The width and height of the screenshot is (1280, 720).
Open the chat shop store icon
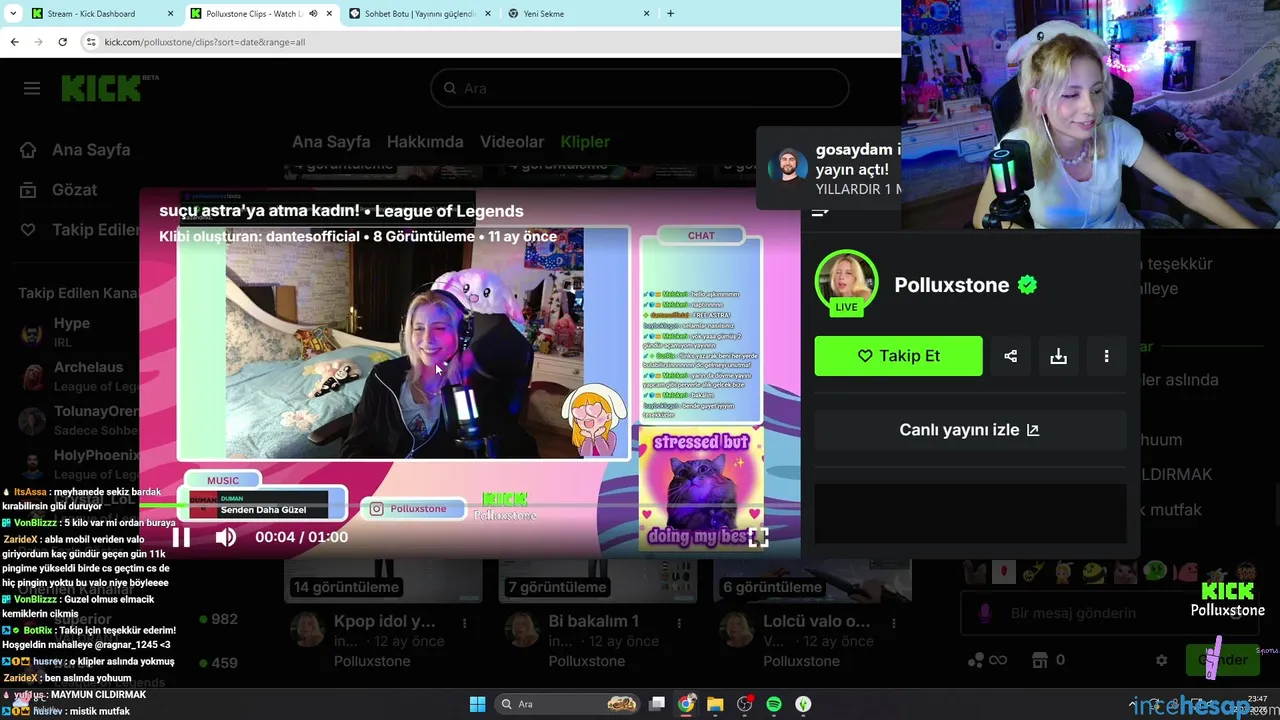pyautogui.click(x=1039, y=660)
